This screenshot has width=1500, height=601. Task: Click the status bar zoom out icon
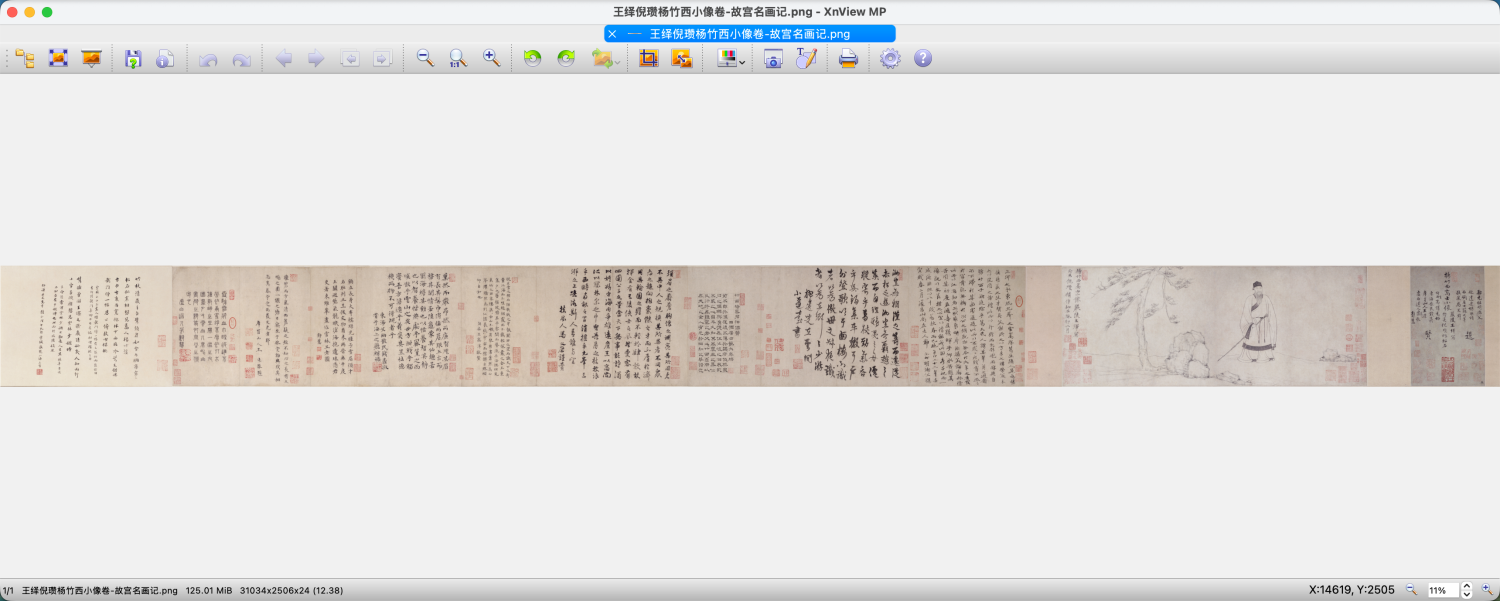click(x=1412, y=590)
